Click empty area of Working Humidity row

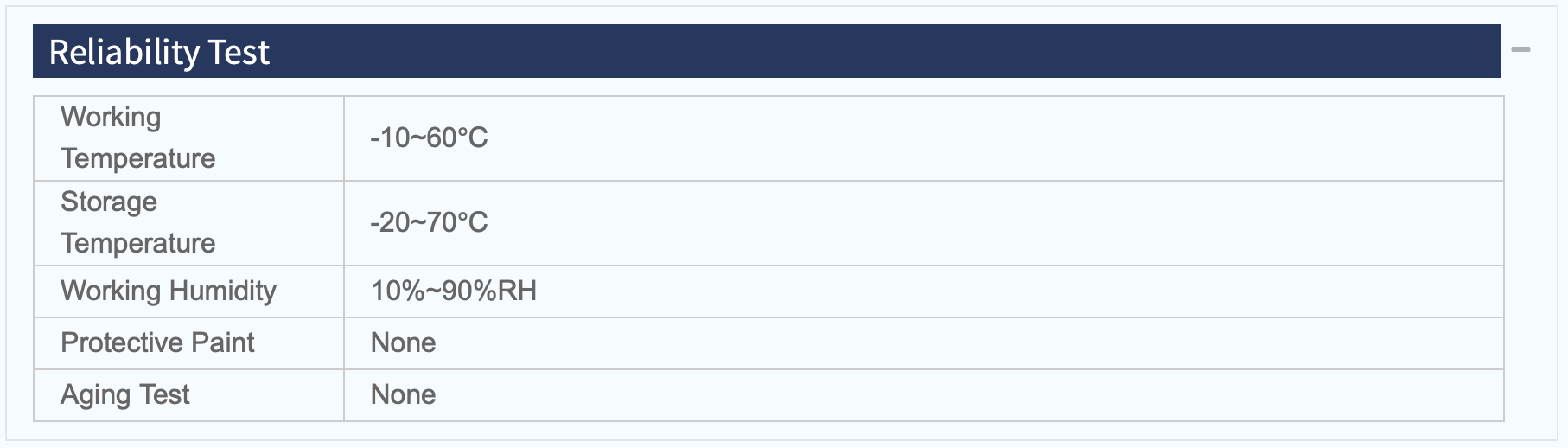[1020, 291]
